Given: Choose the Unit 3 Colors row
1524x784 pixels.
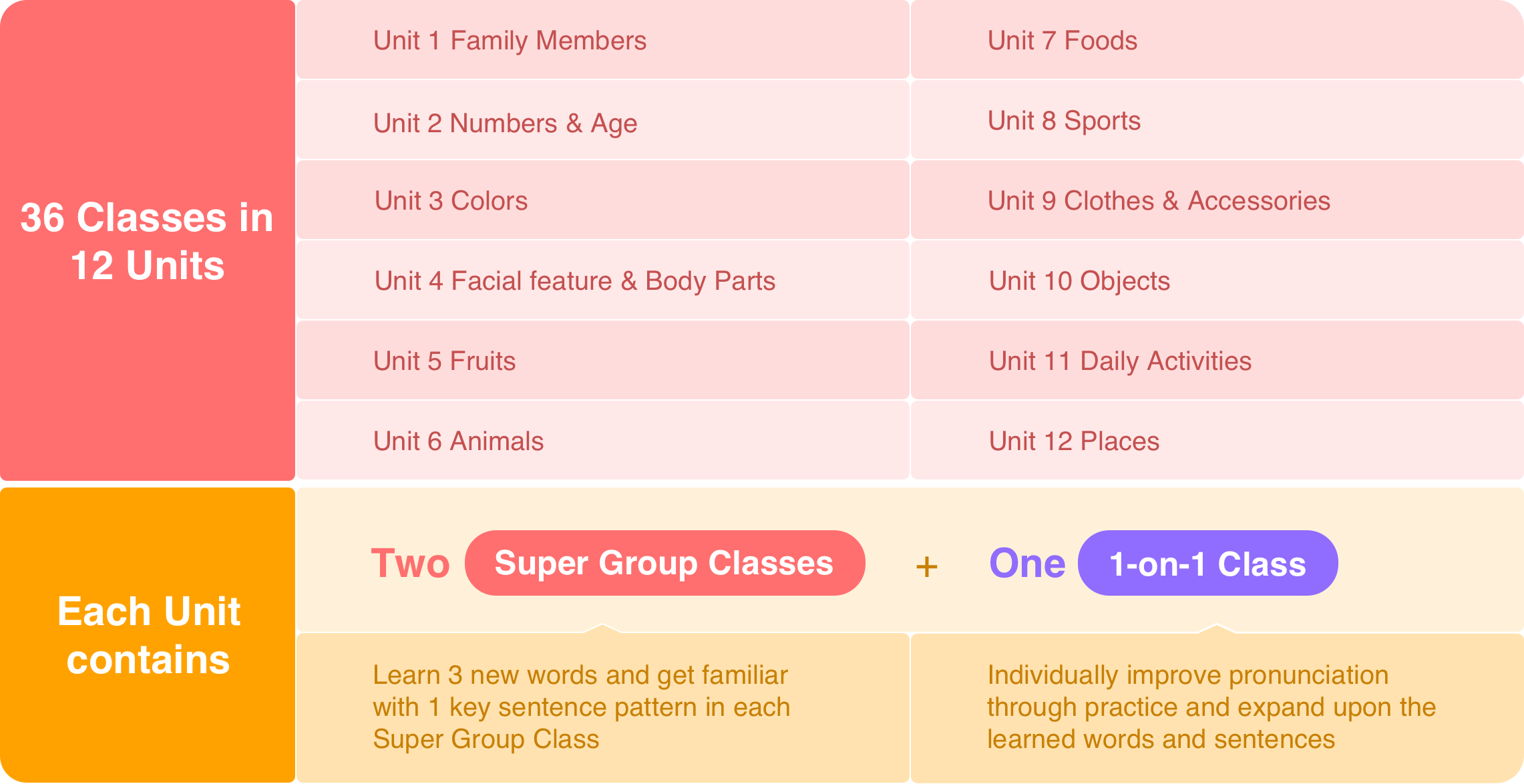Looking at the screenshot, I should pos(451,201).
